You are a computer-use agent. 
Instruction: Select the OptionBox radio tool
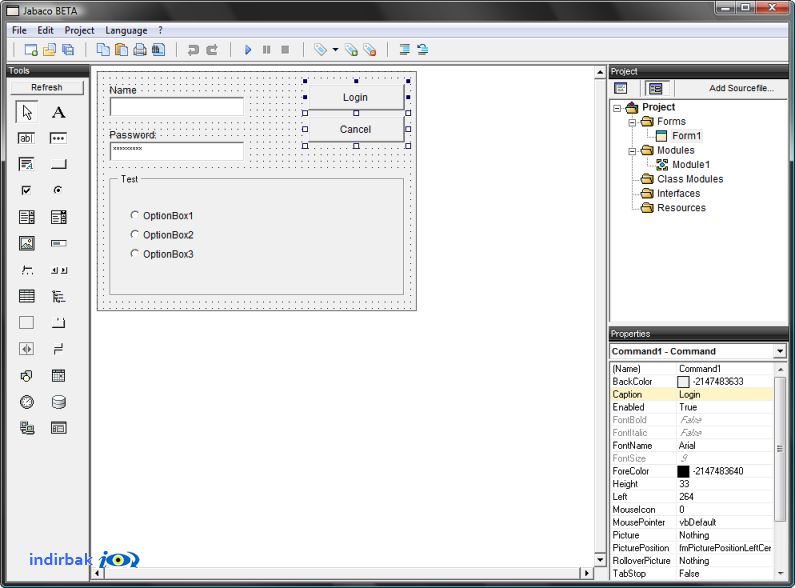pyautogui.click(x=58, y=190)
